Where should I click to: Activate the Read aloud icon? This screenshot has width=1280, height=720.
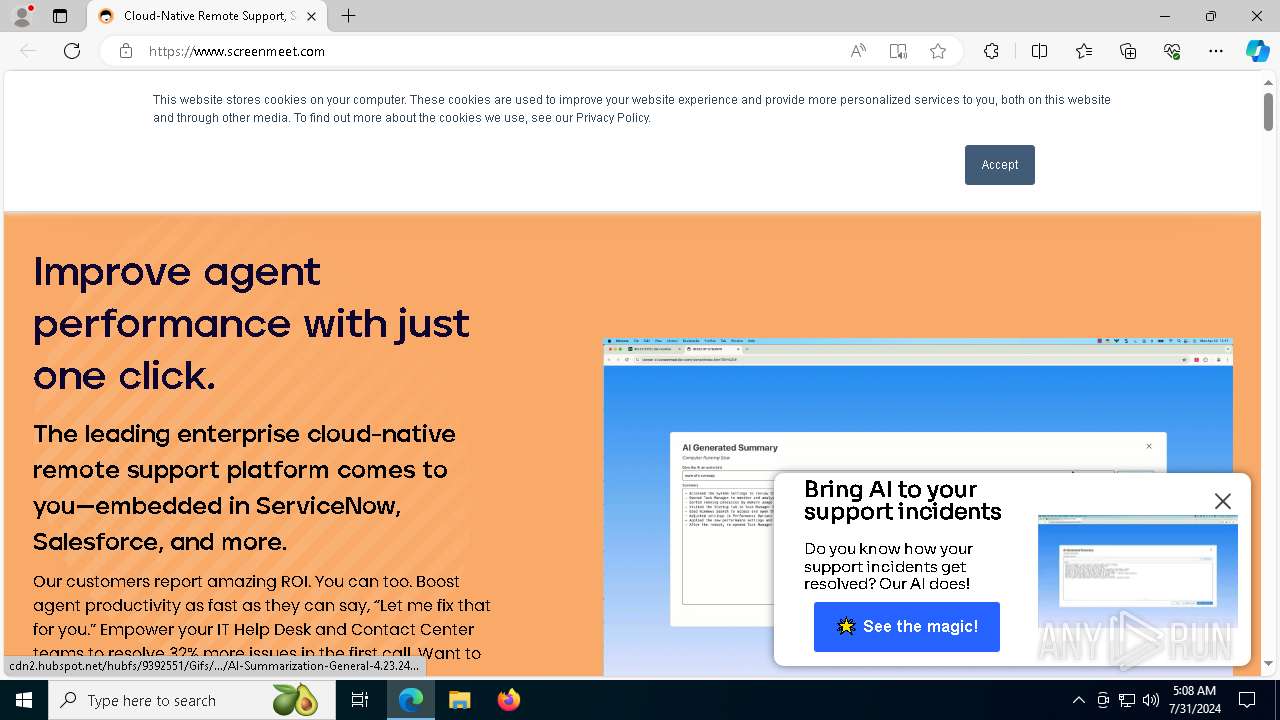coord(858,51)
